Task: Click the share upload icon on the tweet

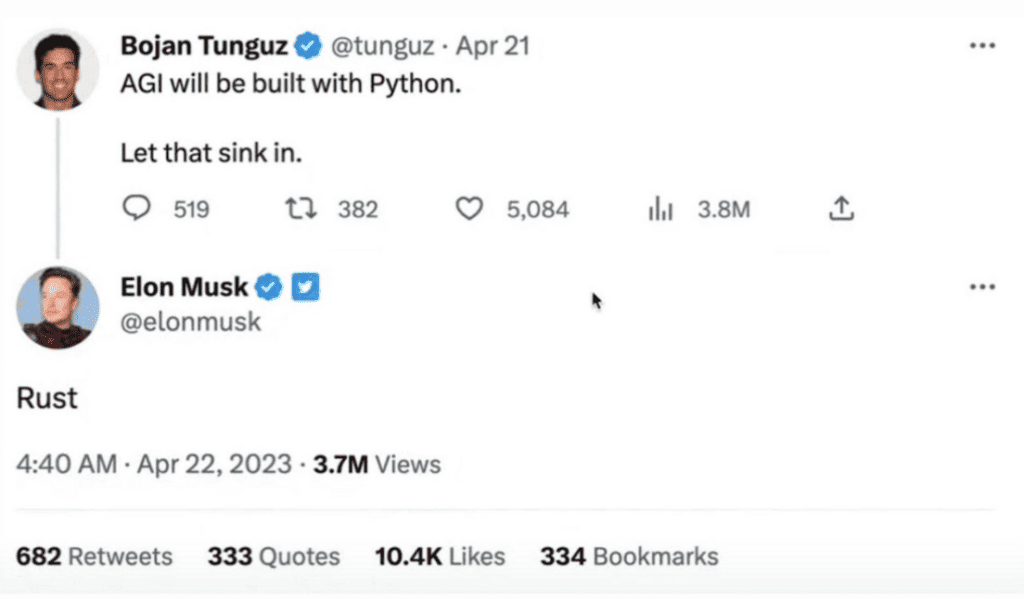Action: 842,209
